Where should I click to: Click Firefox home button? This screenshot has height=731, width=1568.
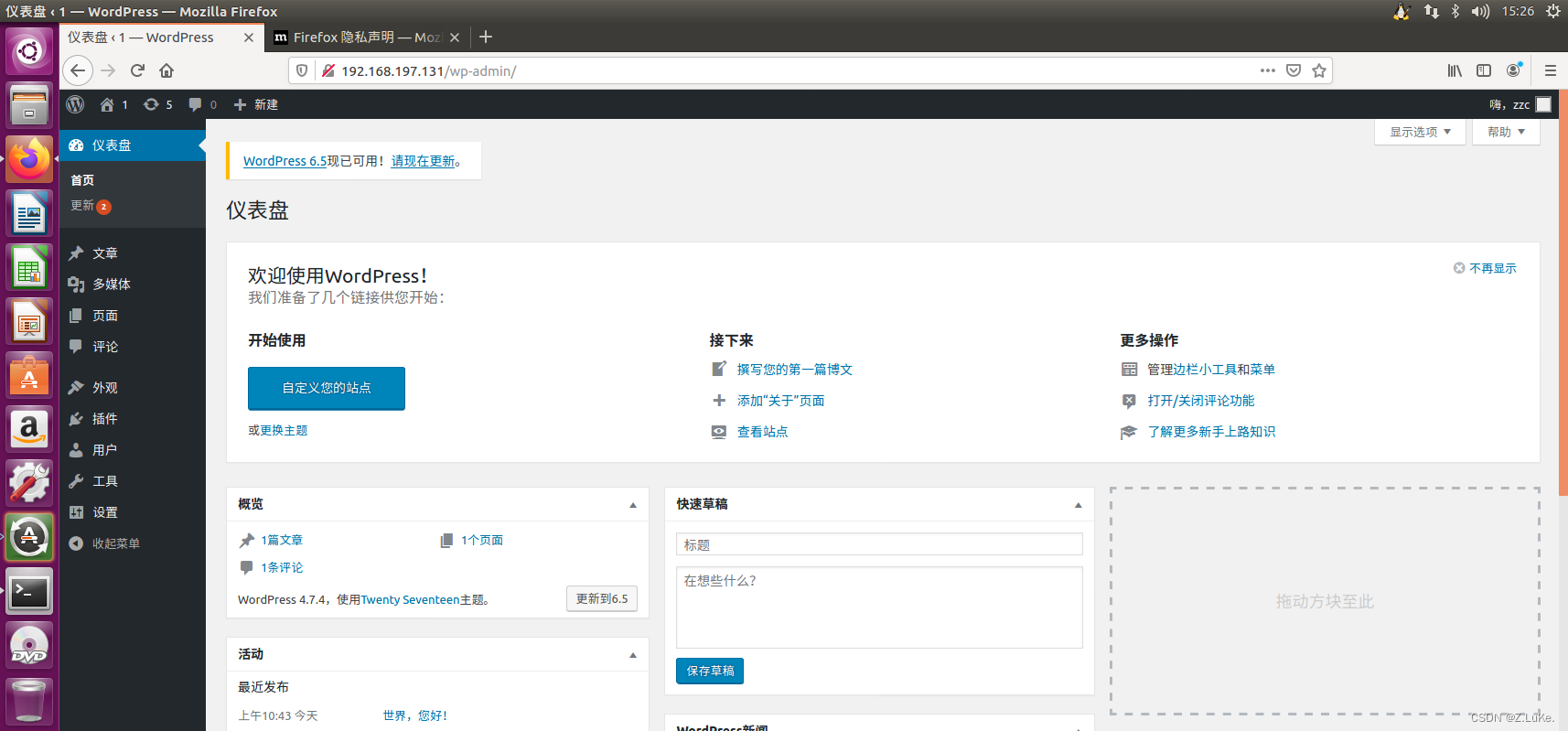[x=166, y=70]
